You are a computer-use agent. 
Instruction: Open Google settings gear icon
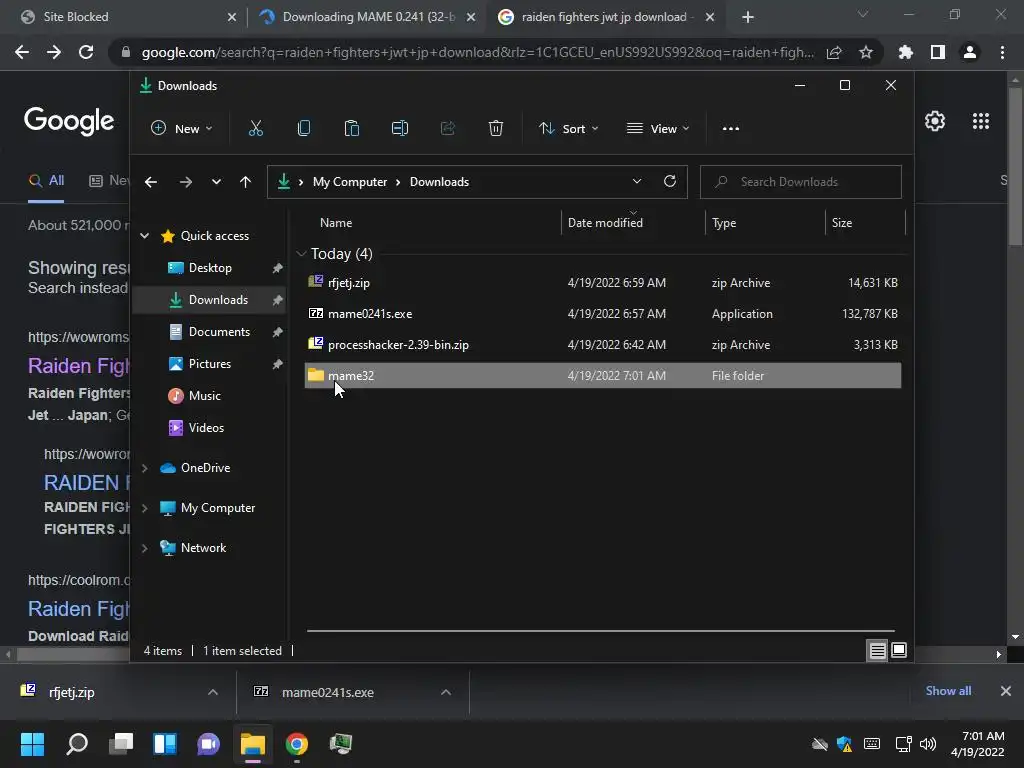(935, 121)
